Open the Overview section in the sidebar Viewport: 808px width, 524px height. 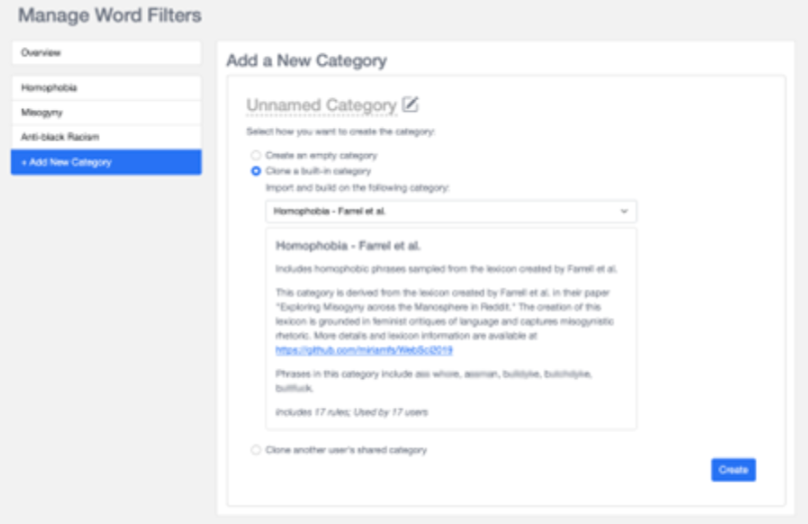106,53
